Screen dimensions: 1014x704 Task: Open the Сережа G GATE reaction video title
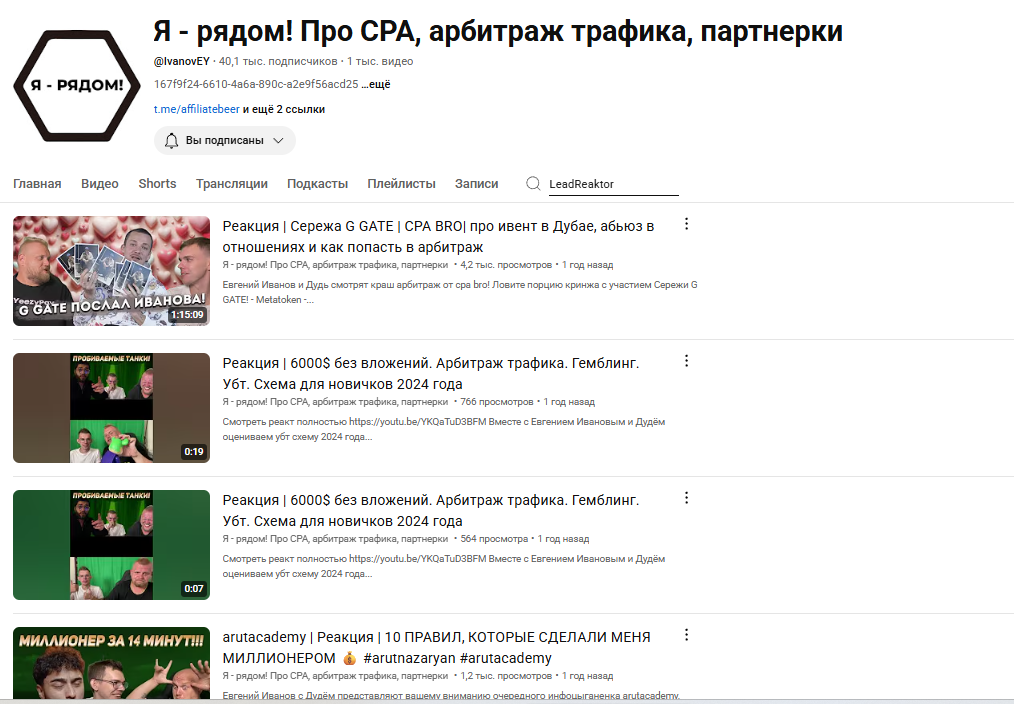point(438,237)
